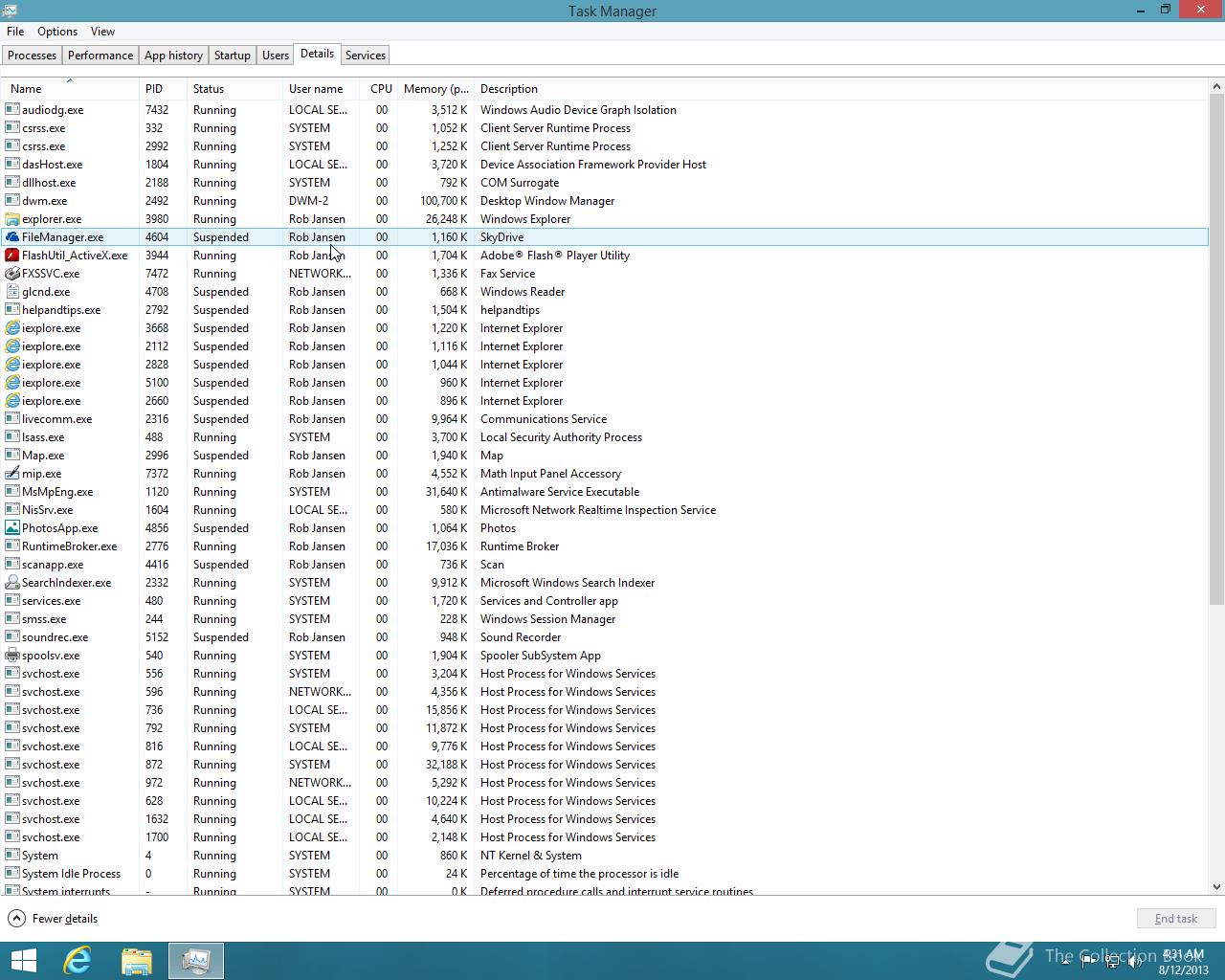Select the lsass.exe row
Image resolution: width=1225 pixels, height=980 pixels.
pos(605,436)
